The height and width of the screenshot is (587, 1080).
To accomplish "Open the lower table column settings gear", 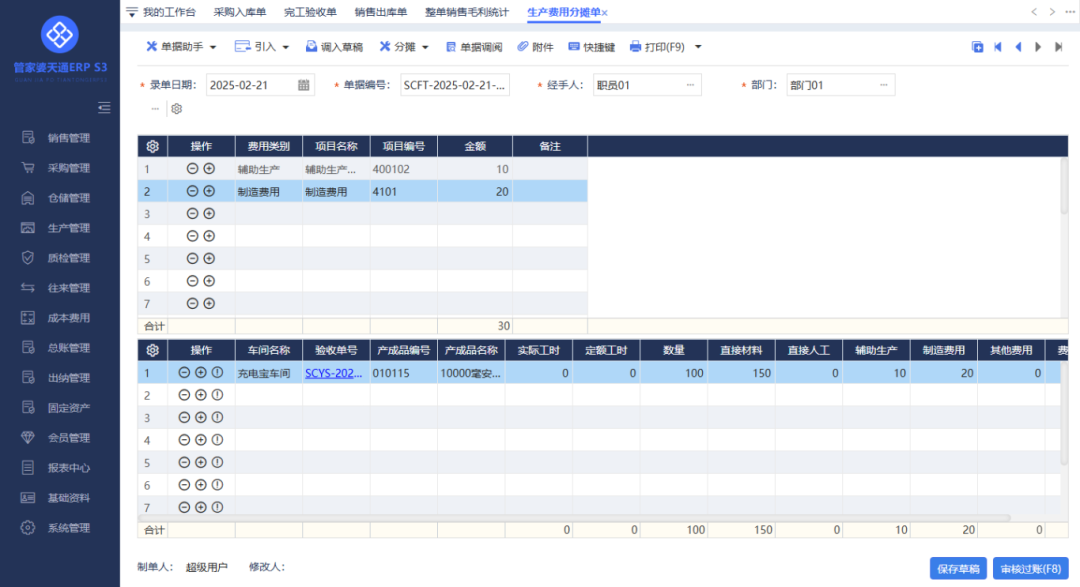I will click(x=152, y=350).
